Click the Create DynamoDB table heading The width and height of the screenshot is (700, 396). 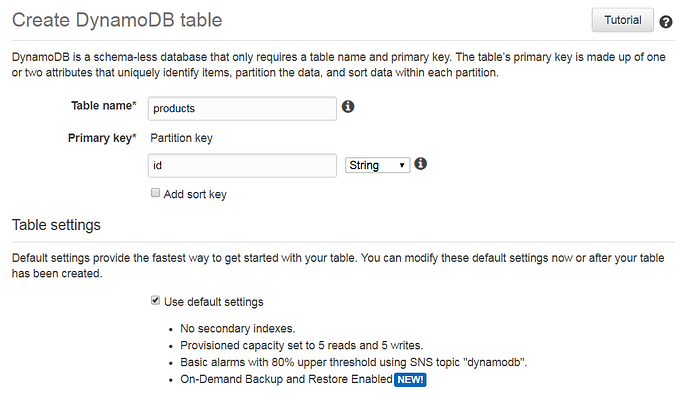click(117, 20)
